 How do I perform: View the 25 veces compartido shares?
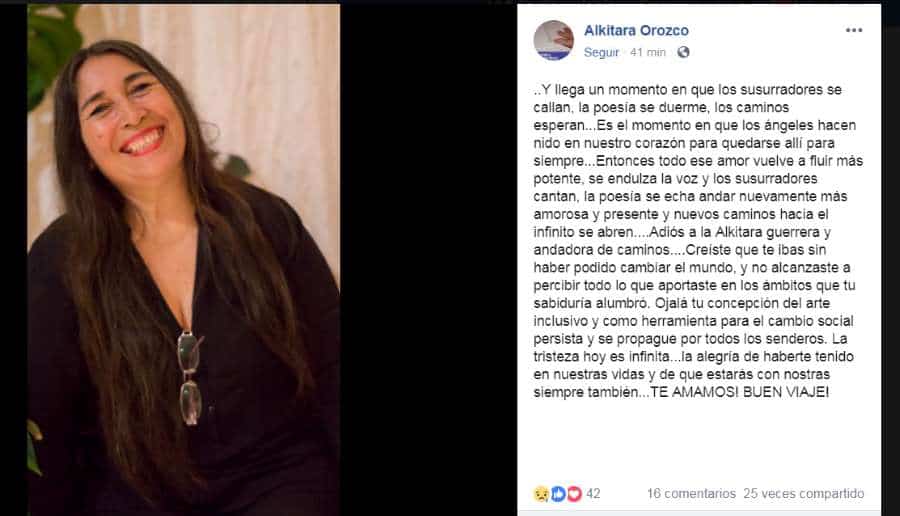click(x=804, y=494)
